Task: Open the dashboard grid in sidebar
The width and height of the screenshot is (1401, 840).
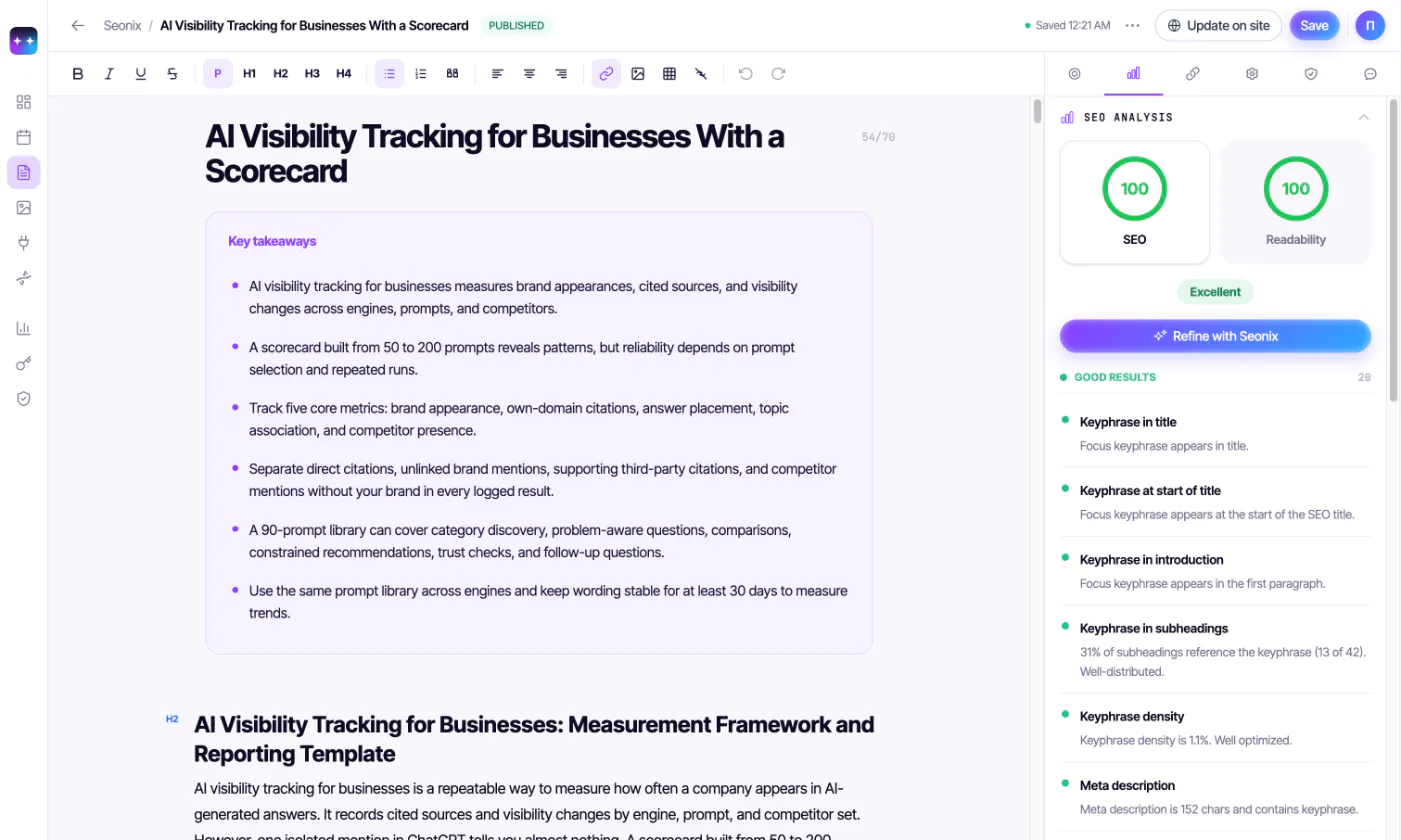Action: (24, 102)
